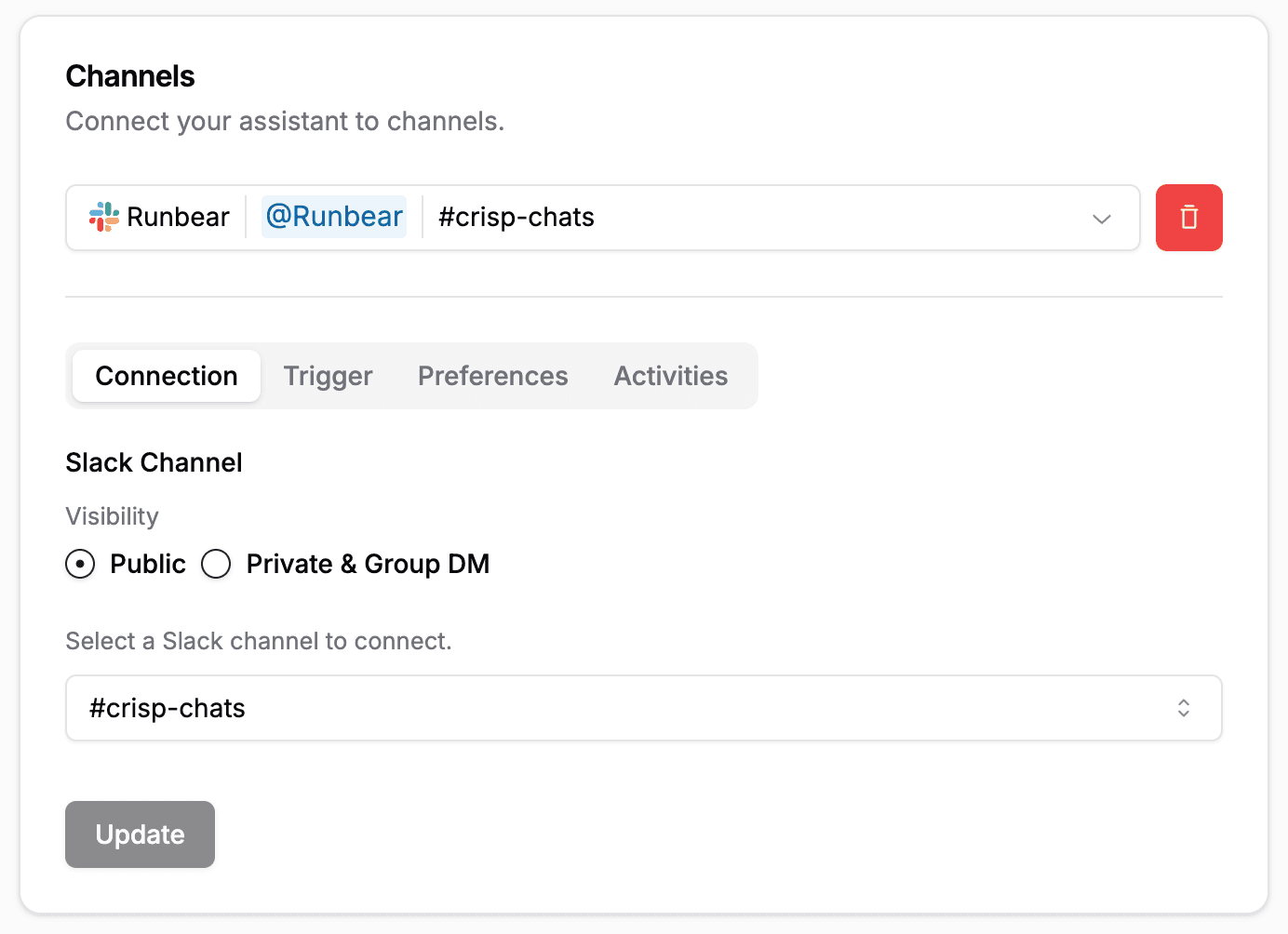Image resolution: width=1288 pixels, height=934 pixels.
Task: Click the 'Private & Group DM' label text
Action: pos(368,564)
